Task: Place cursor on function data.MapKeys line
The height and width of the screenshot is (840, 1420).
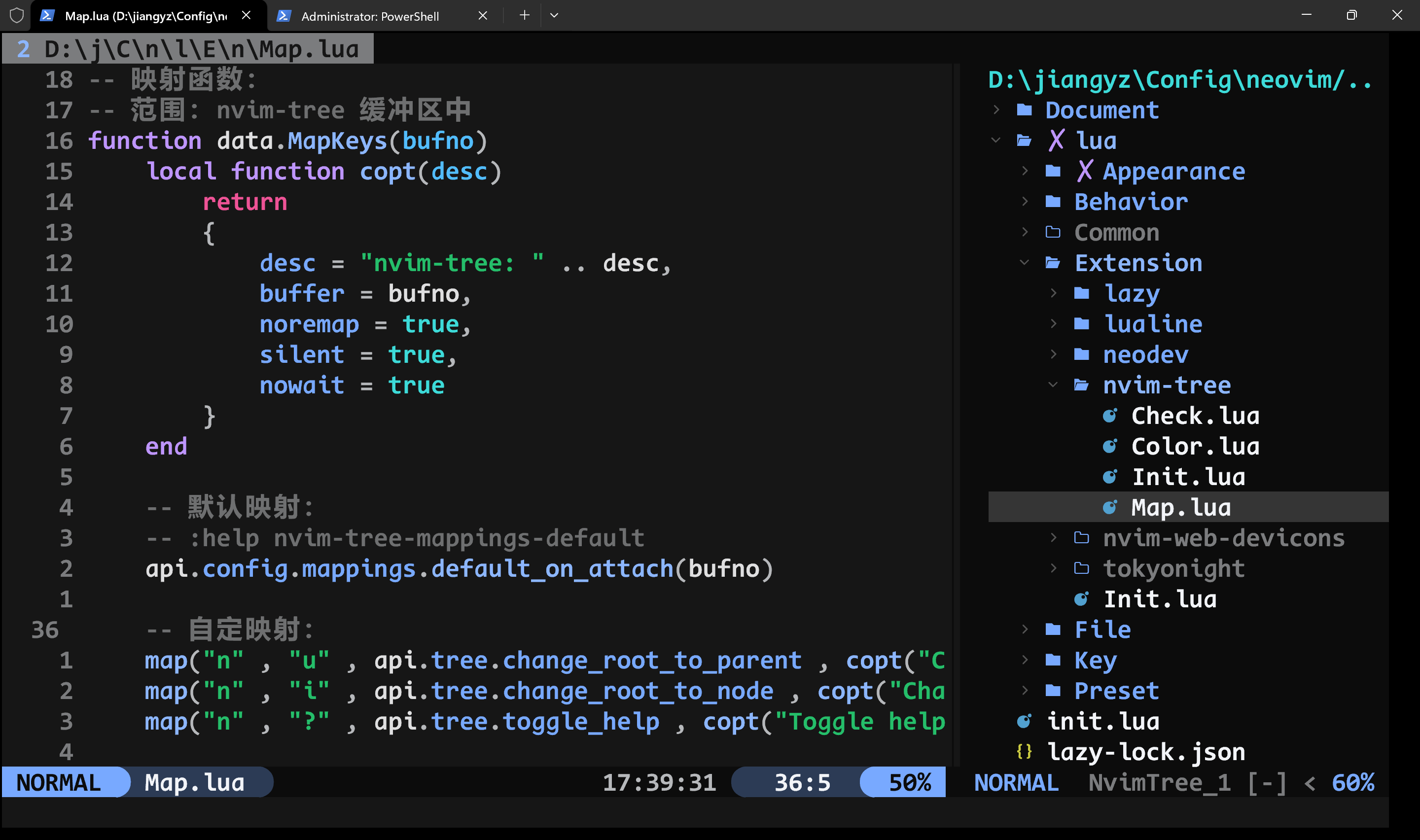Action: point(288,140)
